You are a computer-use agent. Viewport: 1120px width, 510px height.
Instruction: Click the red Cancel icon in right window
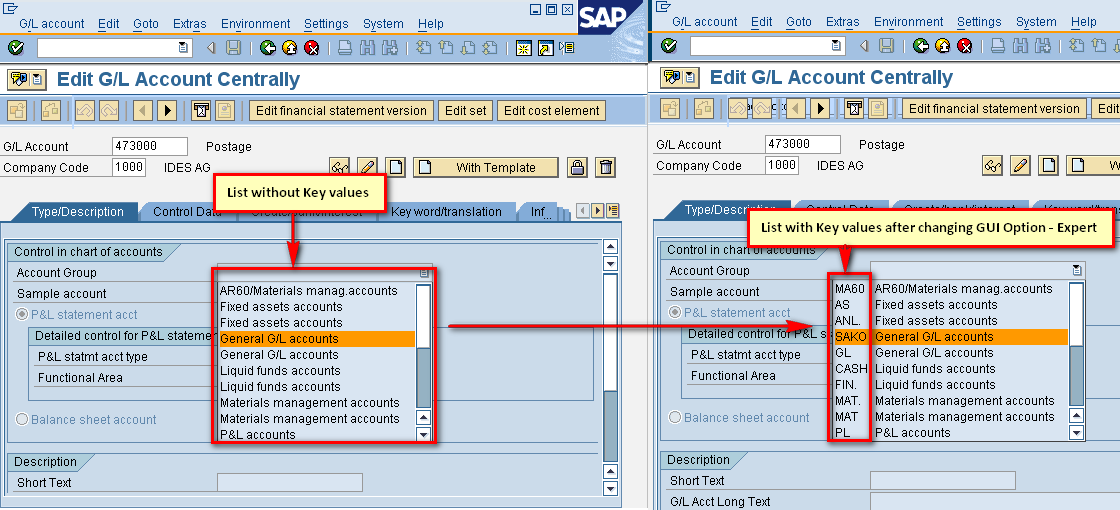pyautogui.click(x=964, y=46)
